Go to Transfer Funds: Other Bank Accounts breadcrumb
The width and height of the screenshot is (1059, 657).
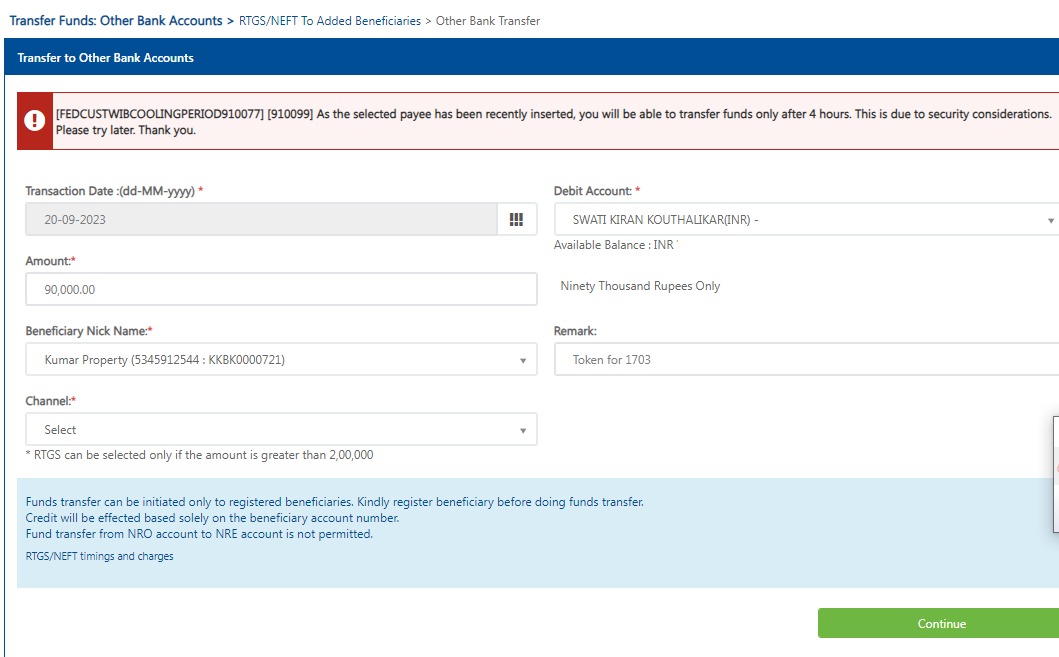116,20
